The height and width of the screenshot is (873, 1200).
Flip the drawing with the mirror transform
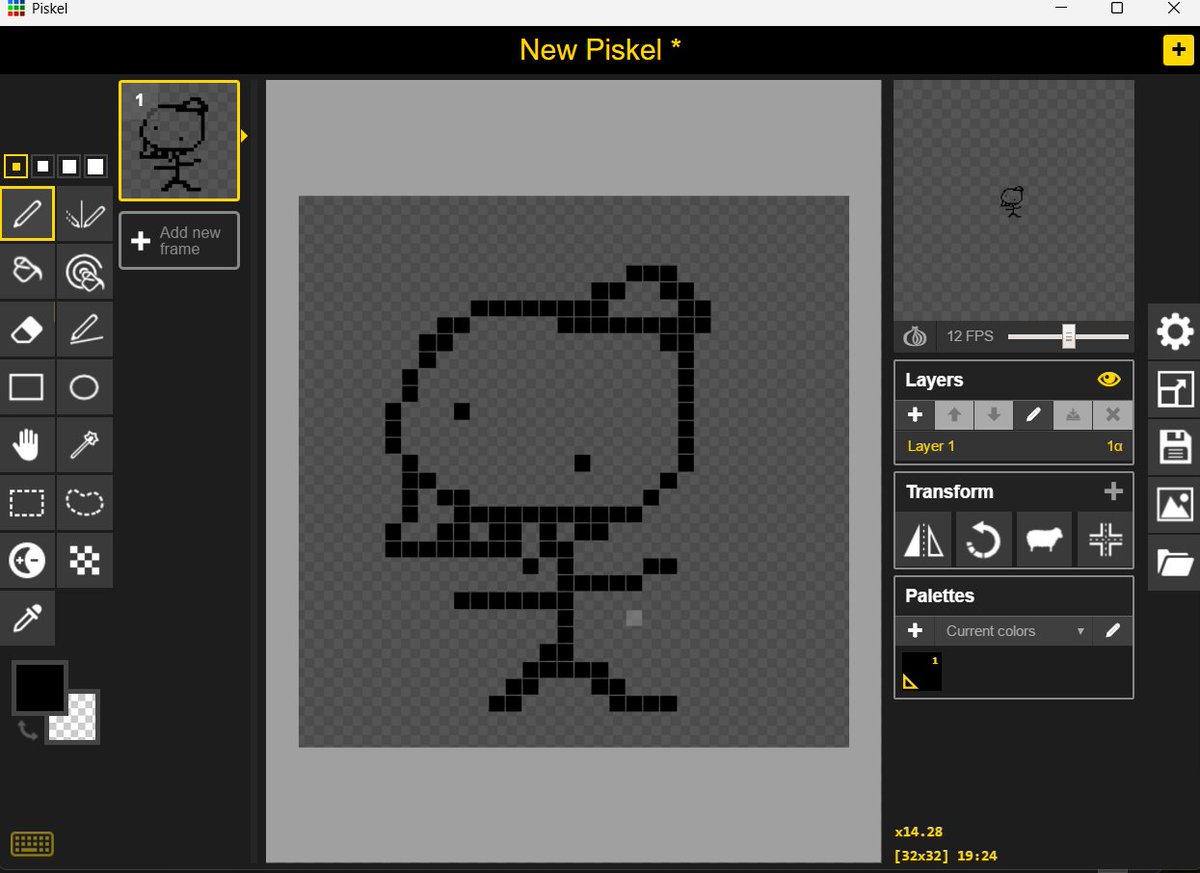pyautogui.click(x=924, y=540)
